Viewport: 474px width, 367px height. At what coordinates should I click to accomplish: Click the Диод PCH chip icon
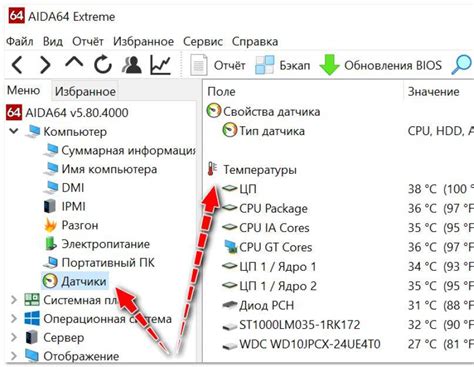[230, 305]
